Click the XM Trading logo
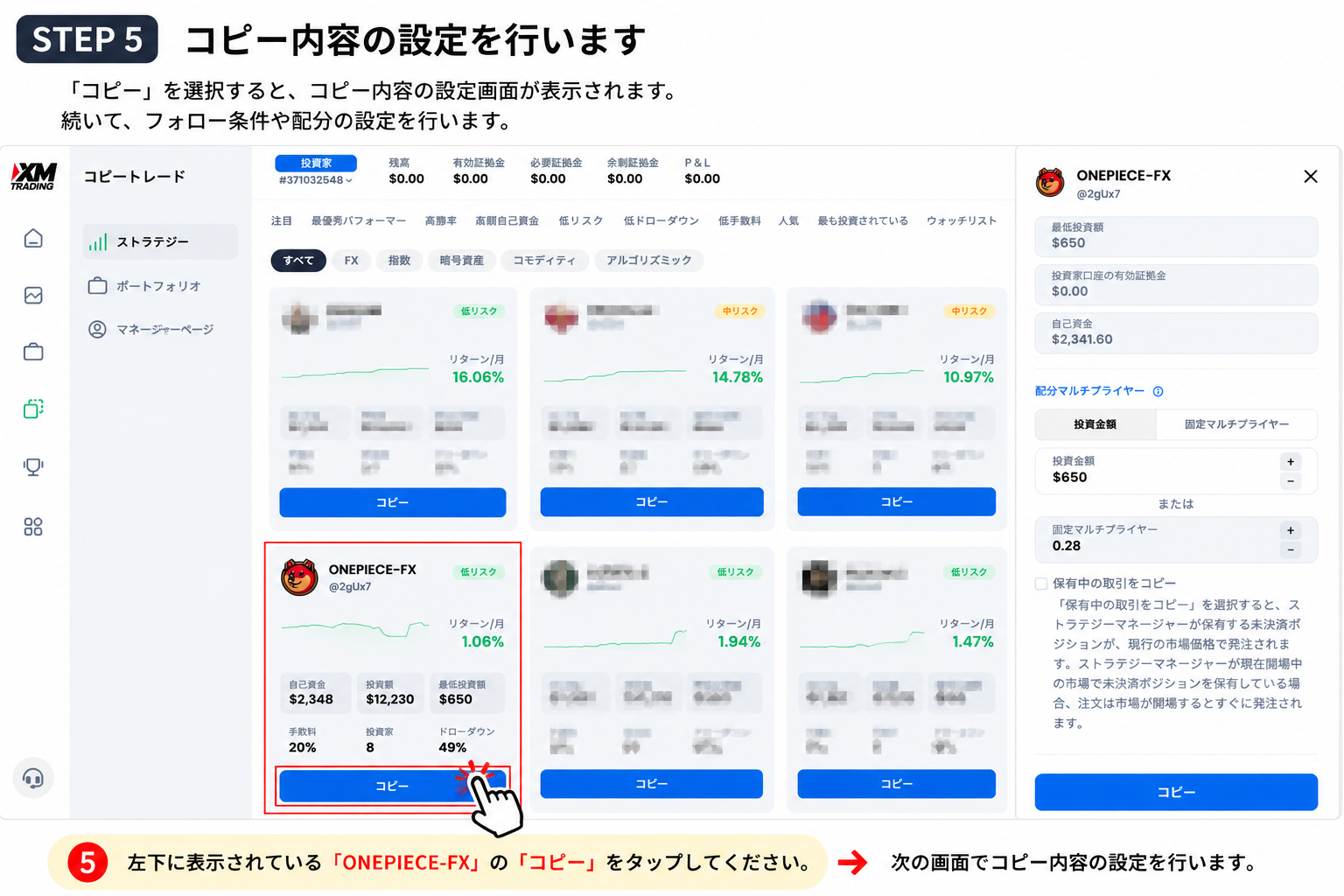Screen dimensions: 1344x896 (x=33, y=176)
